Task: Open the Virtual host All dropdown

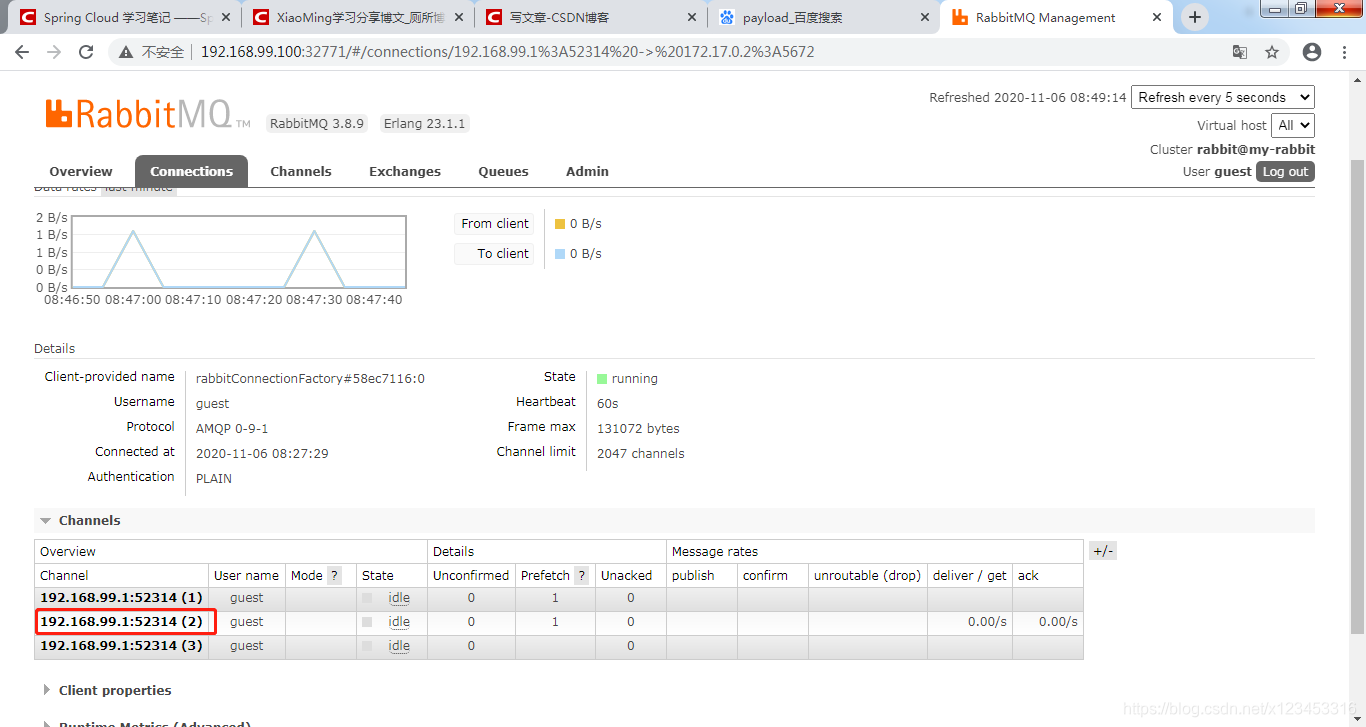Action: click(x=1292, y=125)
